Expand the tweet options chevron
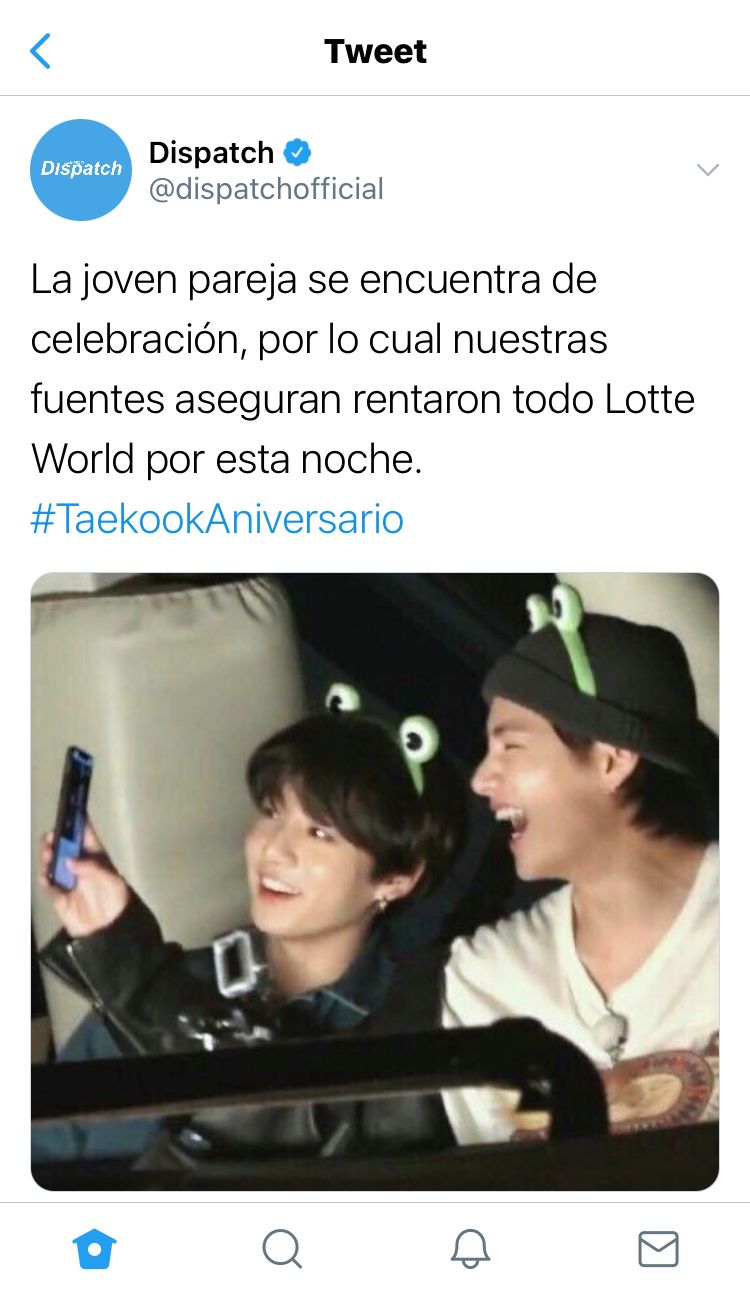The image size is (750, 1301). click(708, 170)
